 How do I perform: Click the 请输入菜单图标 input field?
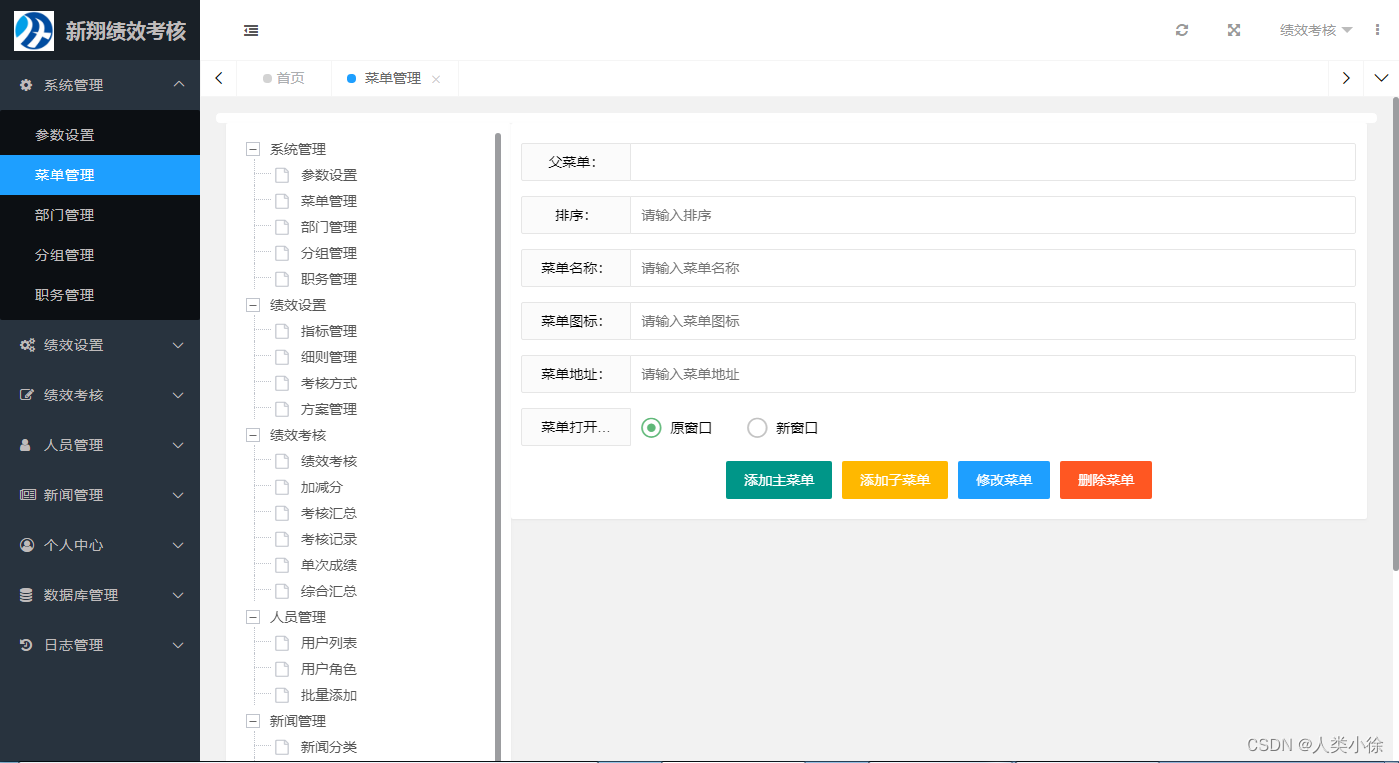coord(992,321)
